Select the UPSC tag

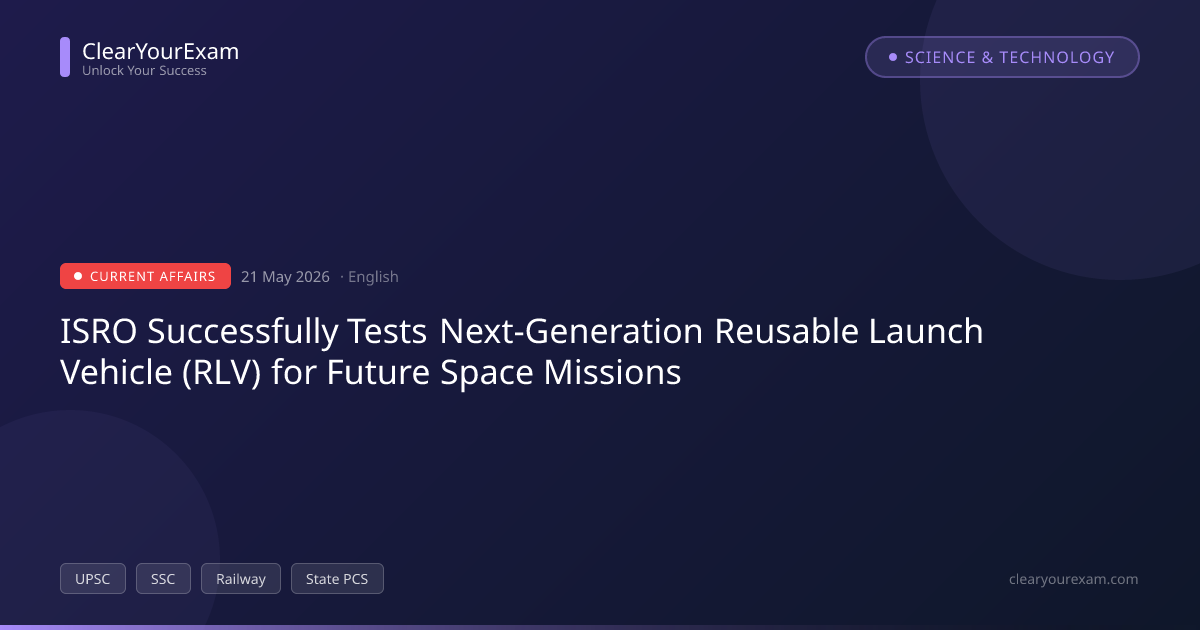93,579
